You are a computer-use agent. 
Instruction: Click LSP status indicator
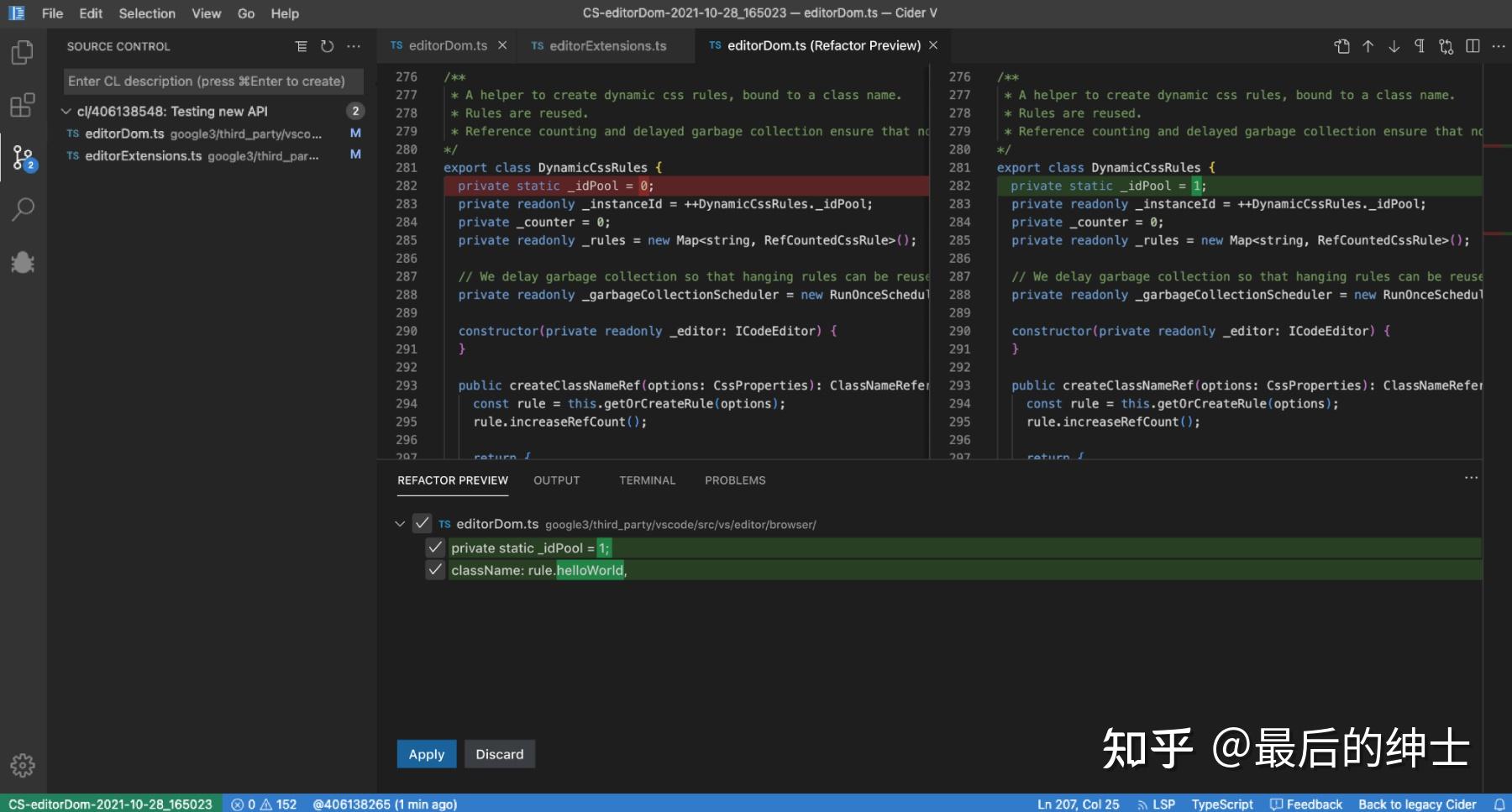[x=1156, y=804]
